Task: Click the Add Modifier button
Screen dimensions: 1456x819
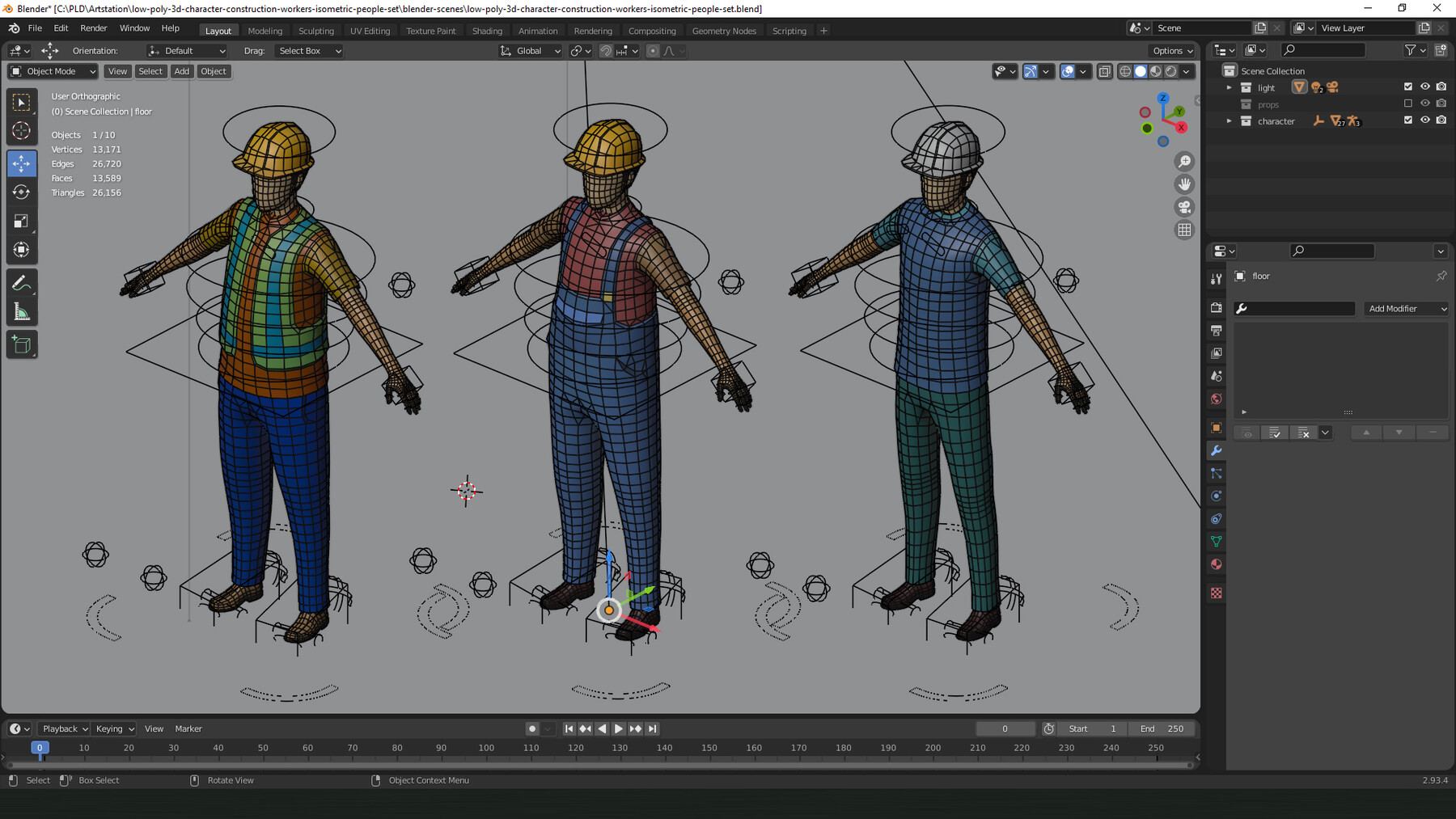Action: (1406, 308)
